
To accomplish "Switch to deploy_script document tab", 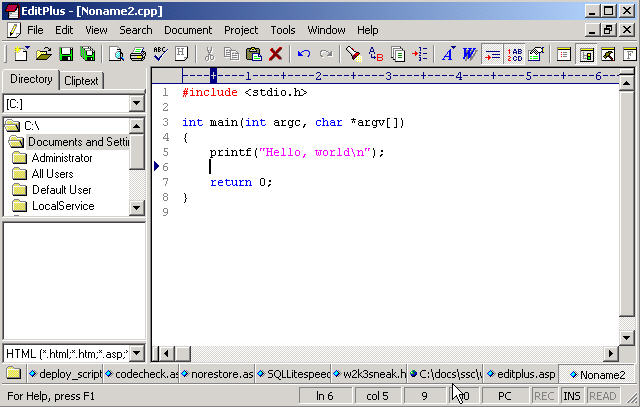I will pos(65,374).
